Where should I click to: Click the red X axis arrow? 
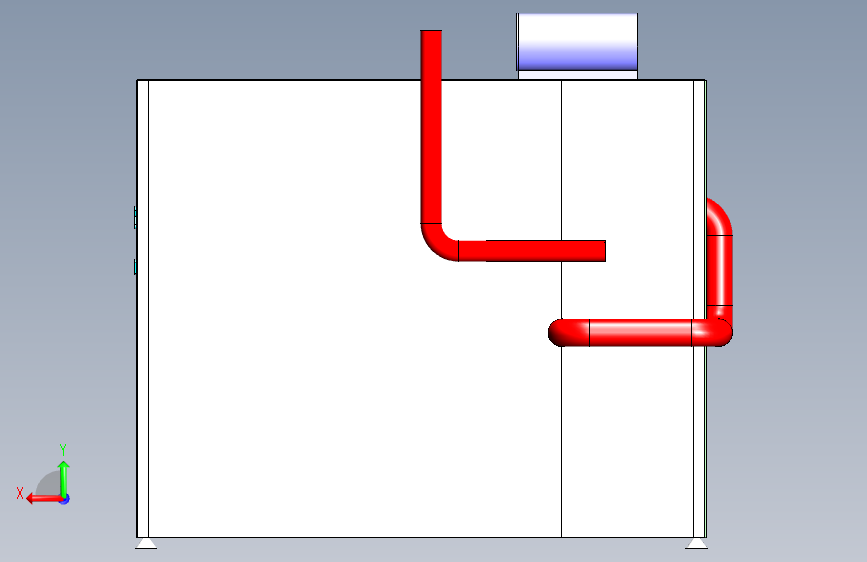[x=44, y=499]
